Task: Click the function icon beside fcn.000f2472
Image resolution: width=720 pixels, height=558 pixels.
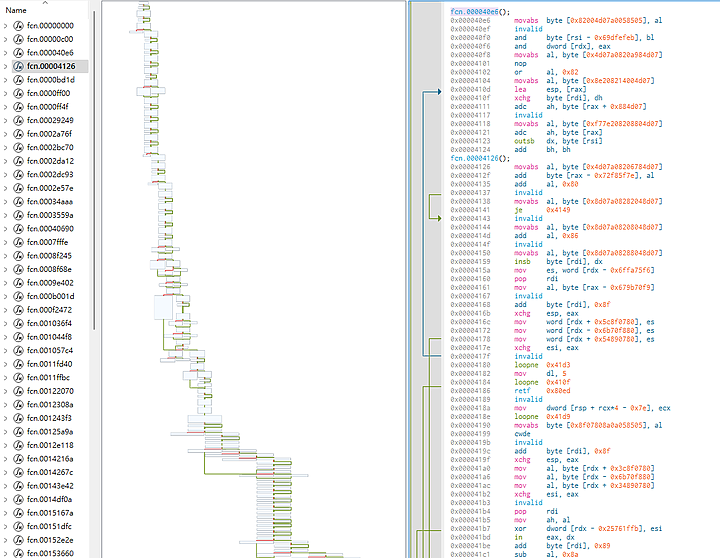Action: [x=18, y=310]
